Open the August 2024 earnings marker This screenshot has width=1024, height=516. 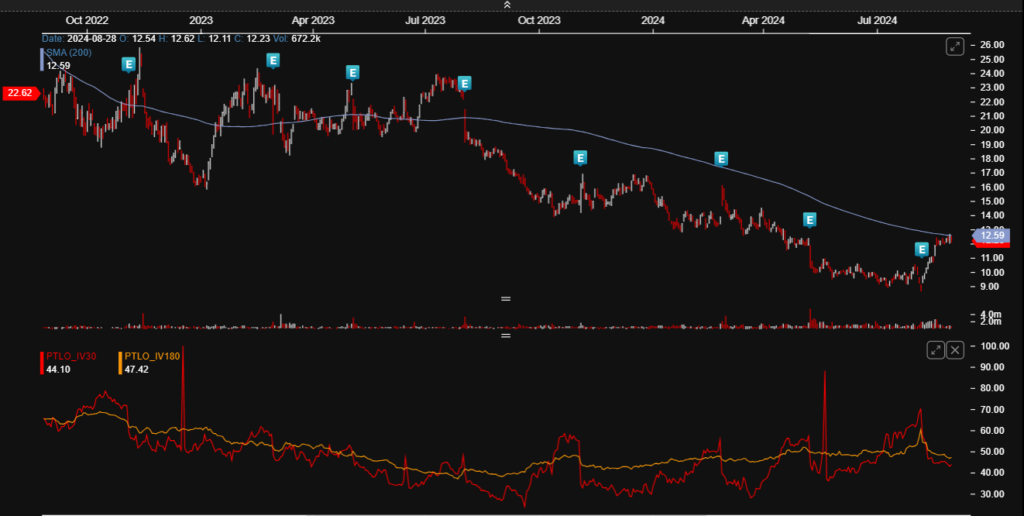(921, 250)
